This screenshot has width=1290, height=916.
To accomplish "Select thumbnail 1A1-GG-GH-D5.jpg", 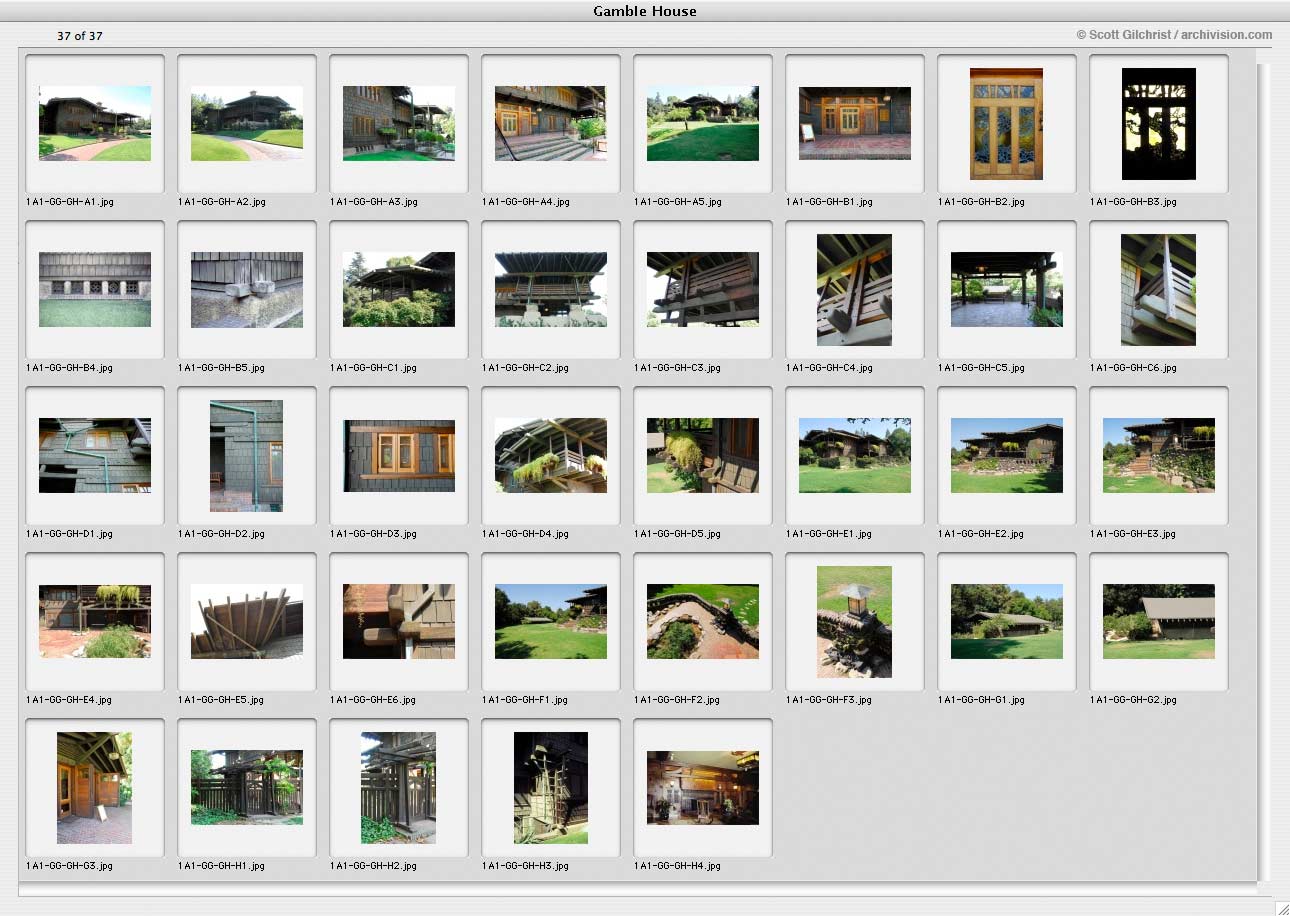I will pyautogui.click(x=703, y=455).
